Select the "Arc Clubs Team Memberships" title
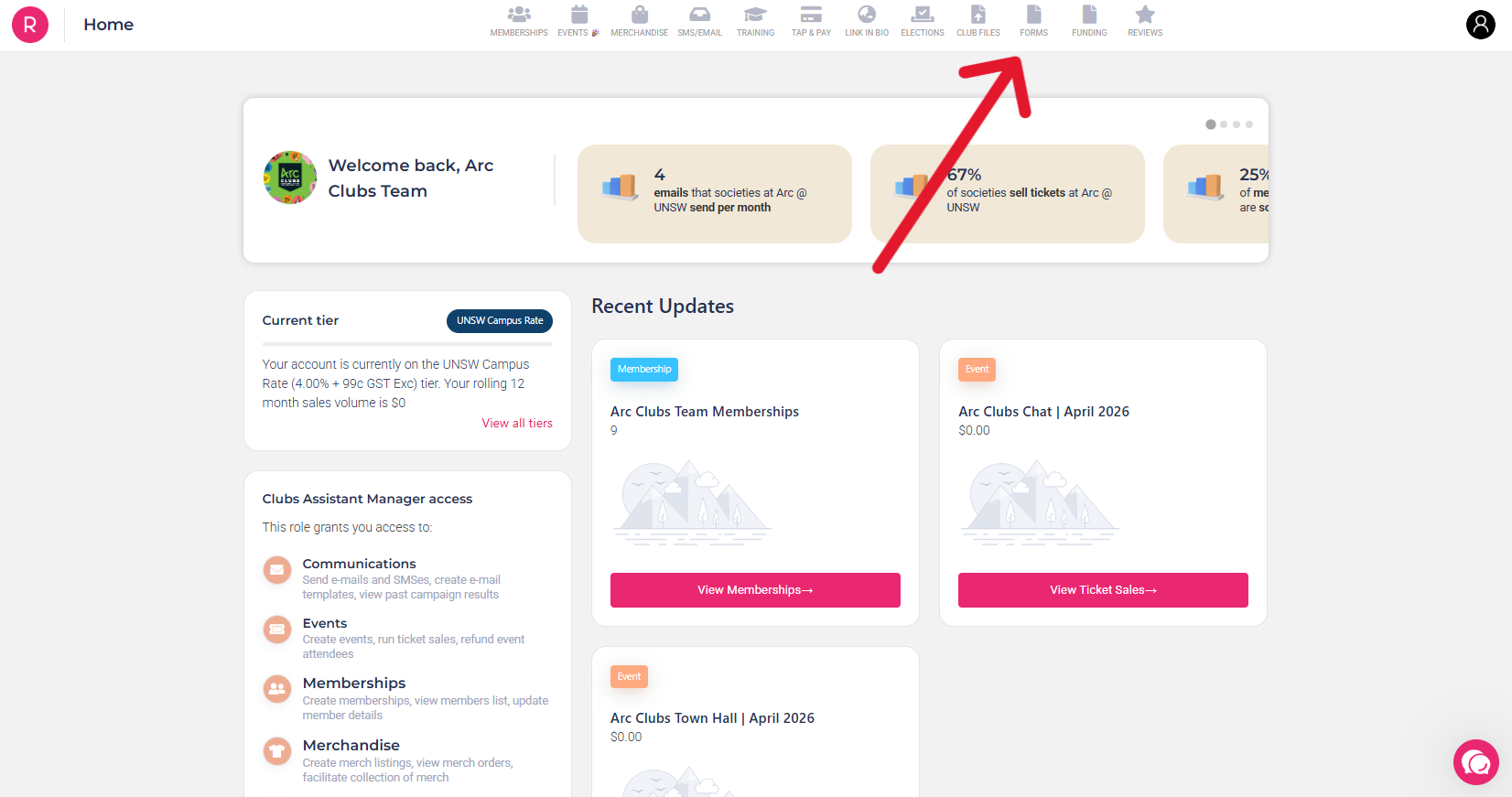Viewport: 1512px width, 797px height. pyautogui.click(x=705, y=412)
